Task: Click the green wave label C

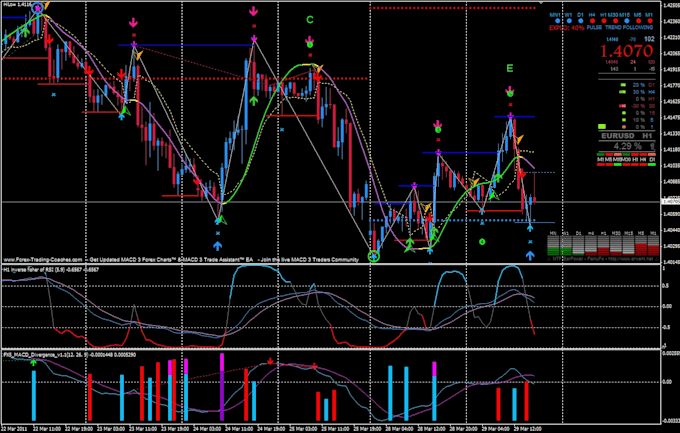Action: (310, 20)
